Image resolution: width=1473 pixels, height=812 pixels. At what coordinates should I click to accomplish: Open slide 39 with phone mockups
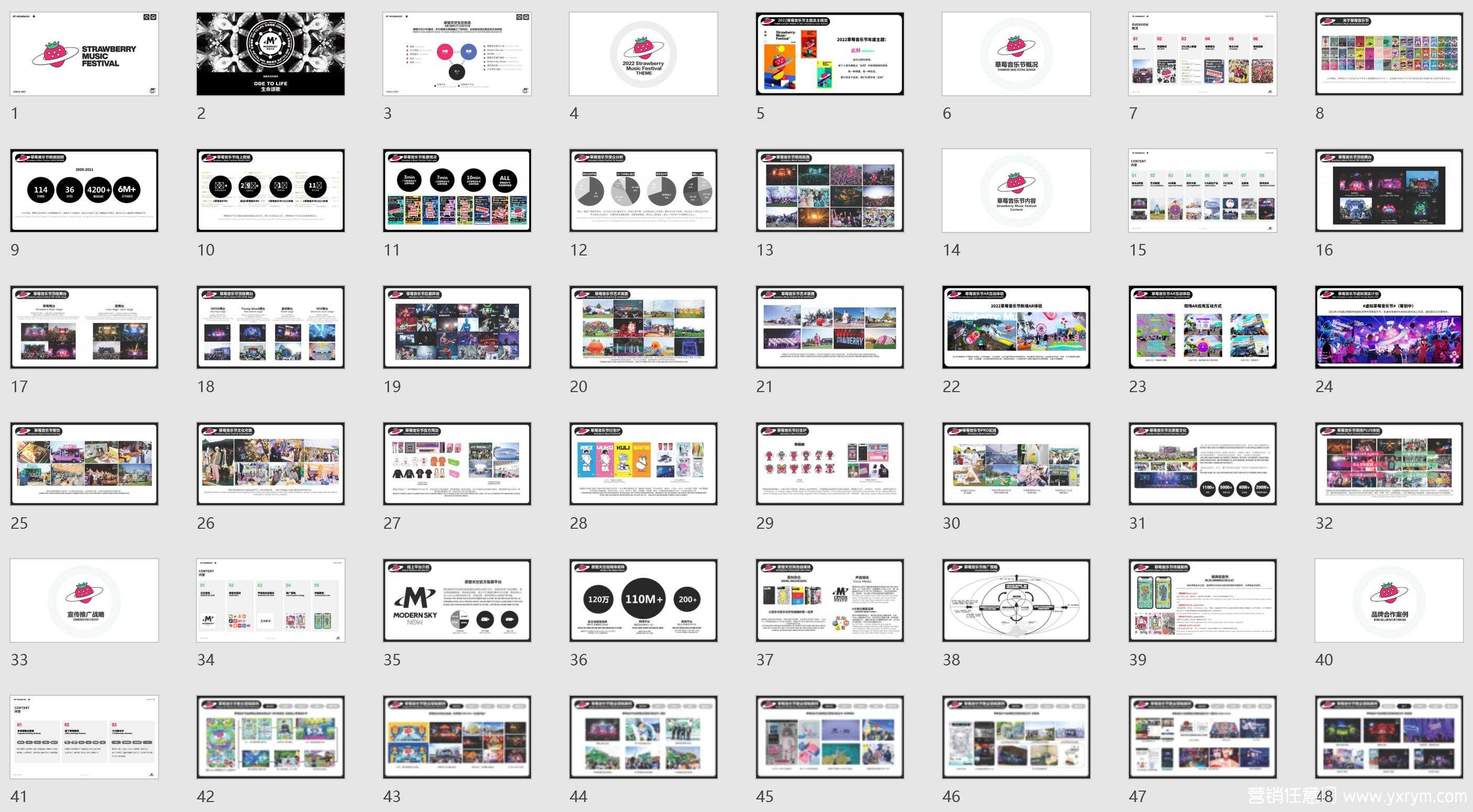1202,600
